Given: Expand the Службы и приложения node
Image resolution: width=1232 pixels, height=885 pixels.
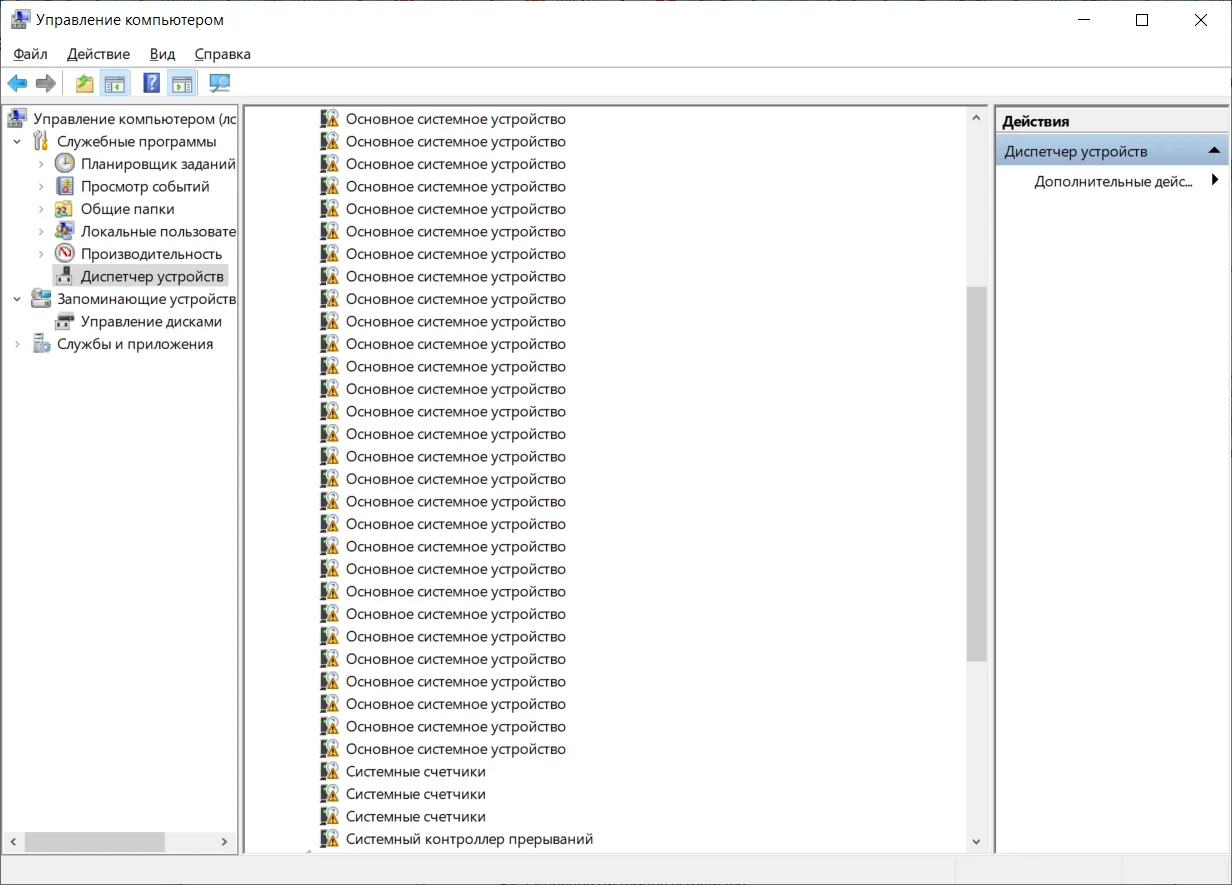Looking at the screenshot, I should [17, 344].
